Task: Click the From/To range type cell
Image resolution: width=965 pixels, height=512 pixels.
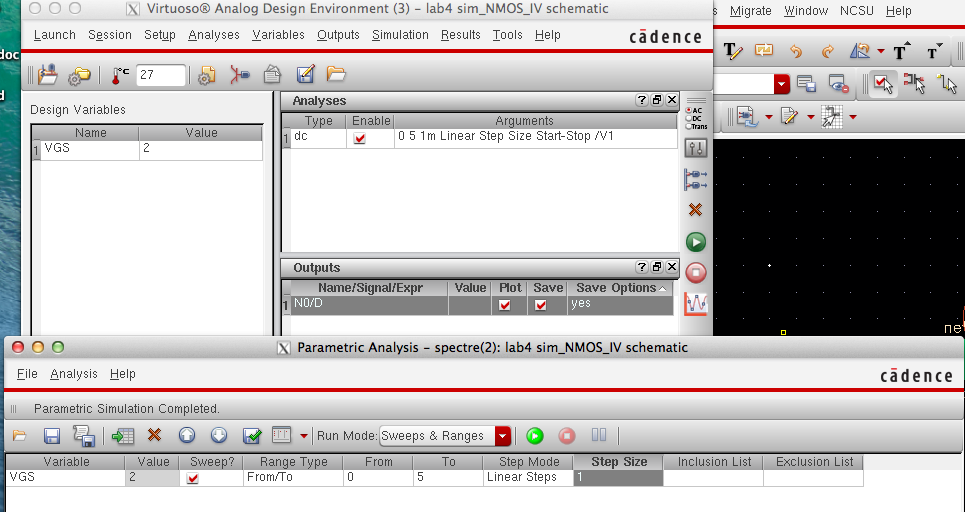Action: tap(293, 478)
